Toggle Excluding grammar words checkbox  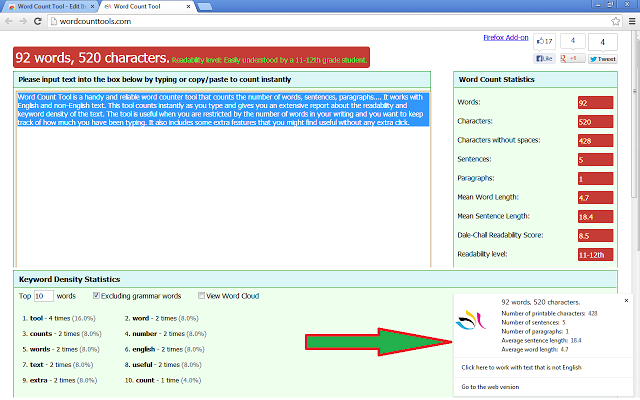pyautogui.click(x=97, y=296)
